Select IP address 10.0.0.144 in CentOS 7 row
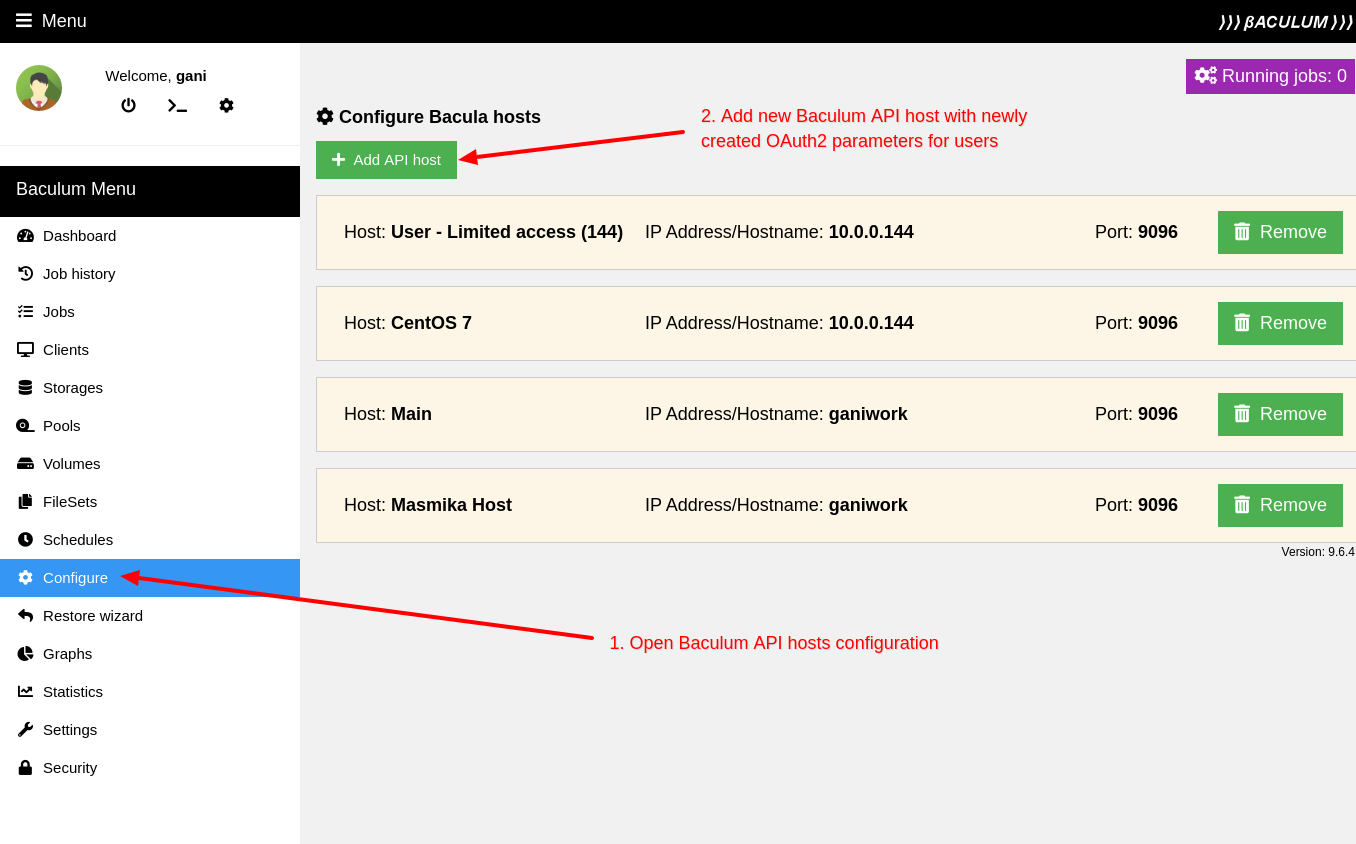 click(871, 323)
